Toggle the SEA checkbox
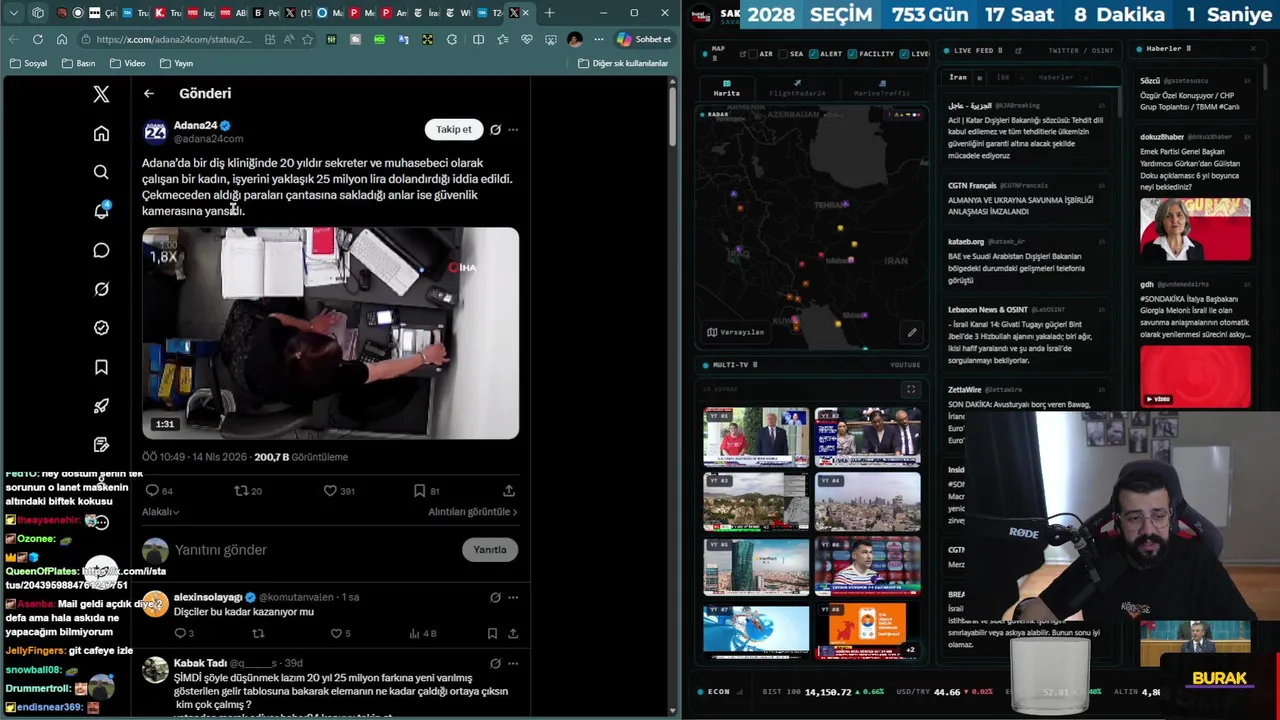Viewport: 1280px width, 720px height. (785, 54)
